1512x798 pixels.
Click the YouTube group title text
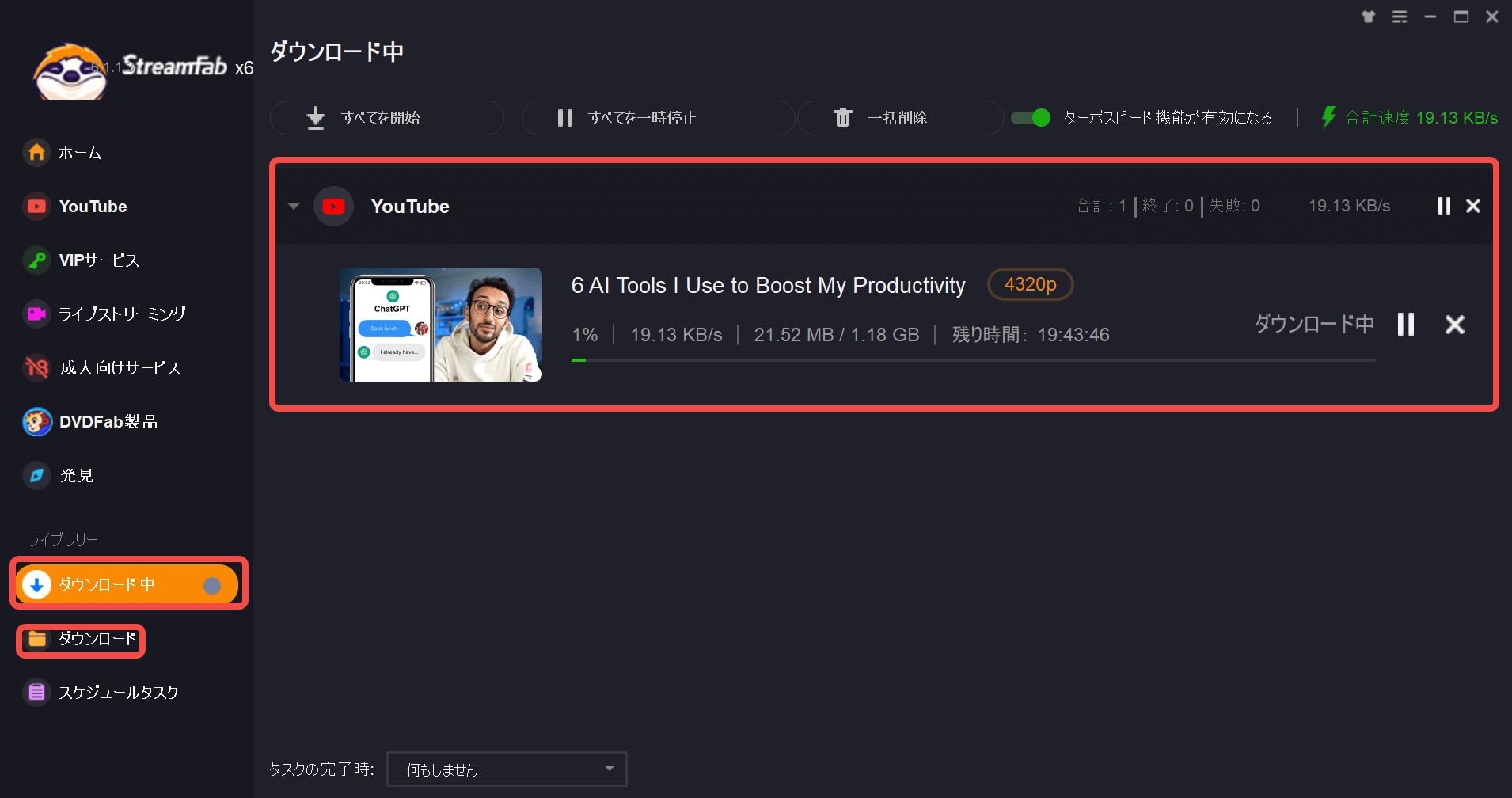[410, 207]
